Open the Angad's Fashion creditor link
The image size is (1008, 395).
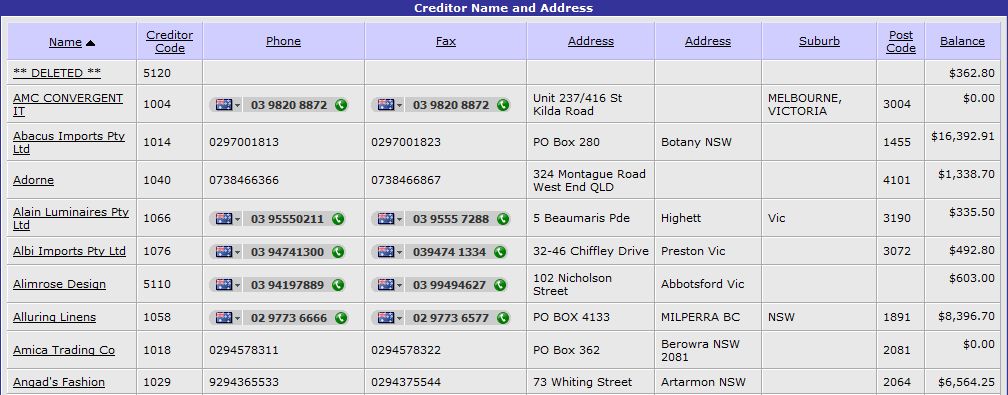coord(58,382)
